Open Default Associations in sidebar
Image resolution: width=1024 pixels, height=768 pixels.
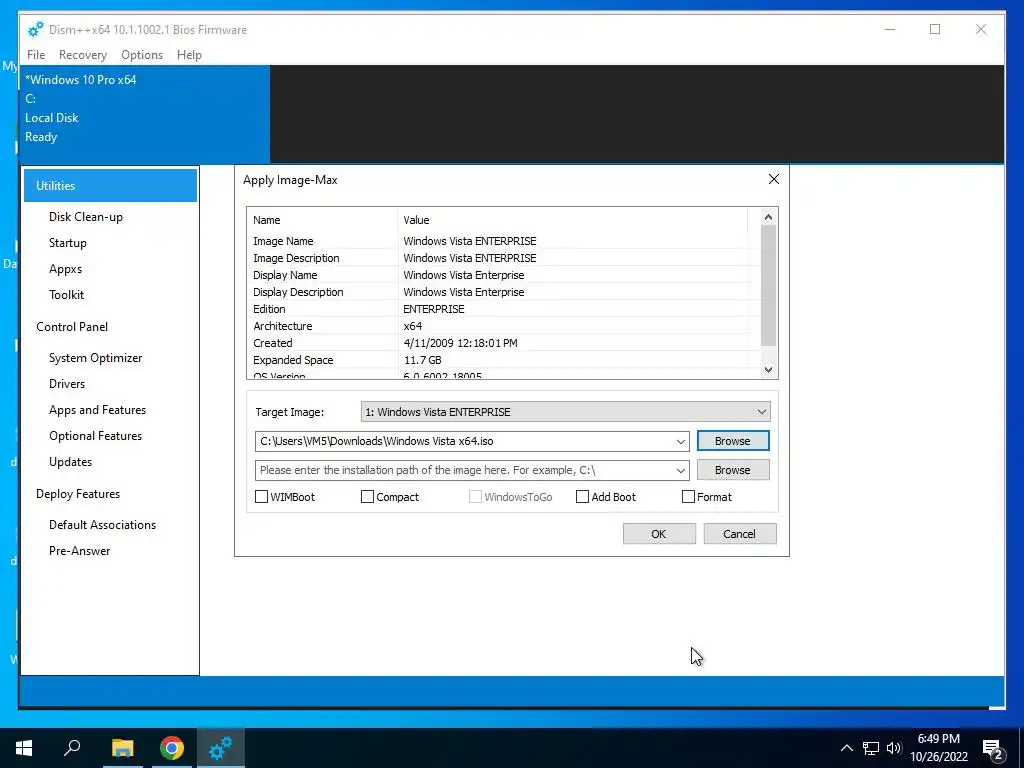[x=103, y=525]
